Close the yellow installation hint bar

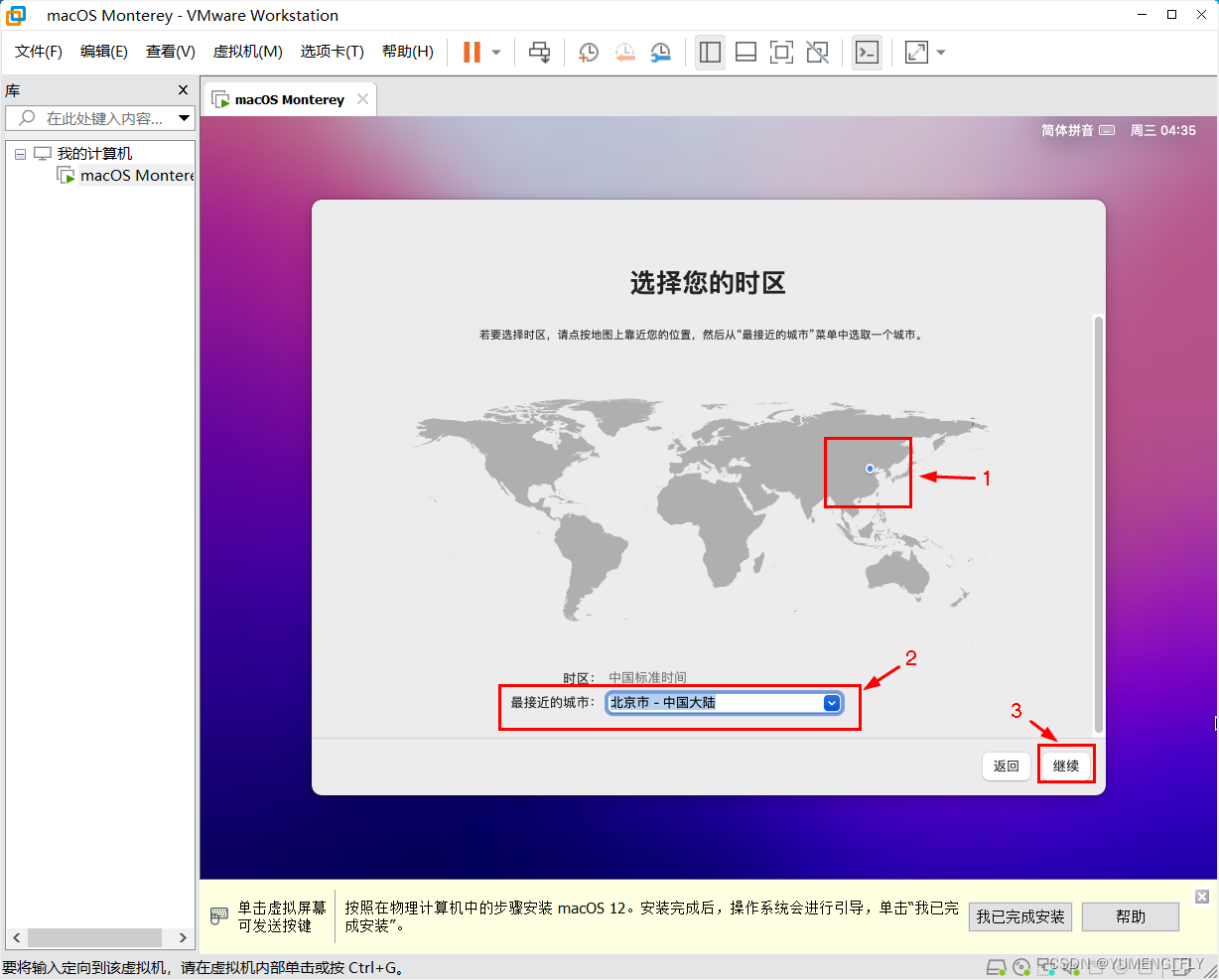1202,897
